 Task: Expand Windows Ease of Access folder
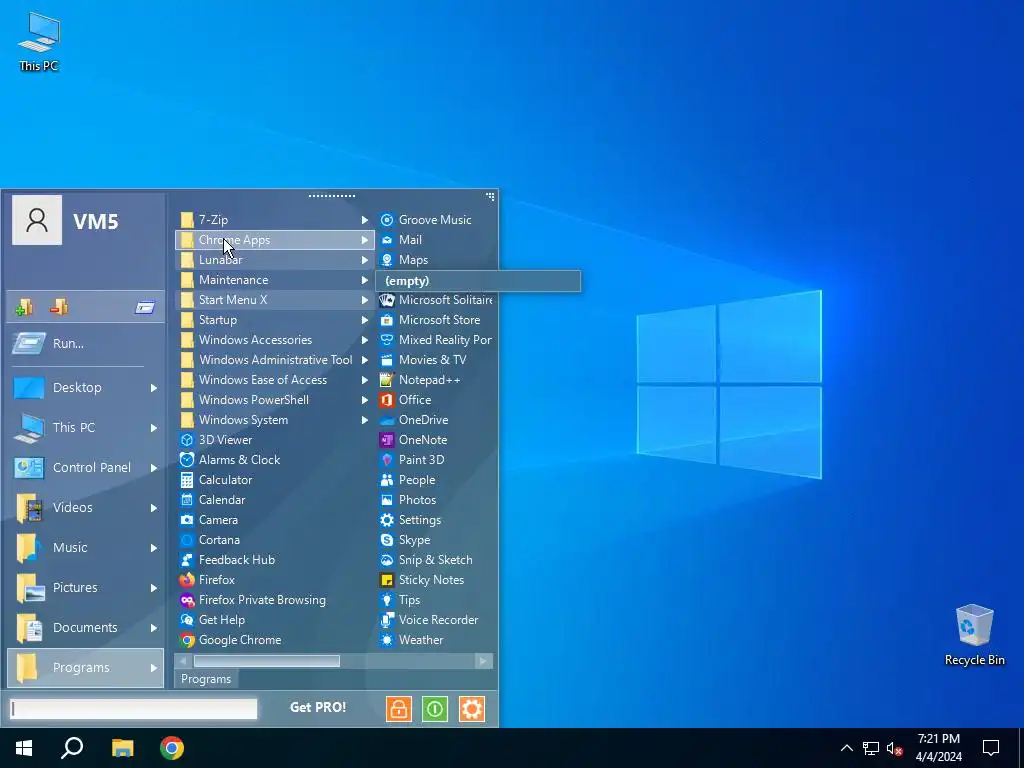pyautogui.click(x=274, y=380)
